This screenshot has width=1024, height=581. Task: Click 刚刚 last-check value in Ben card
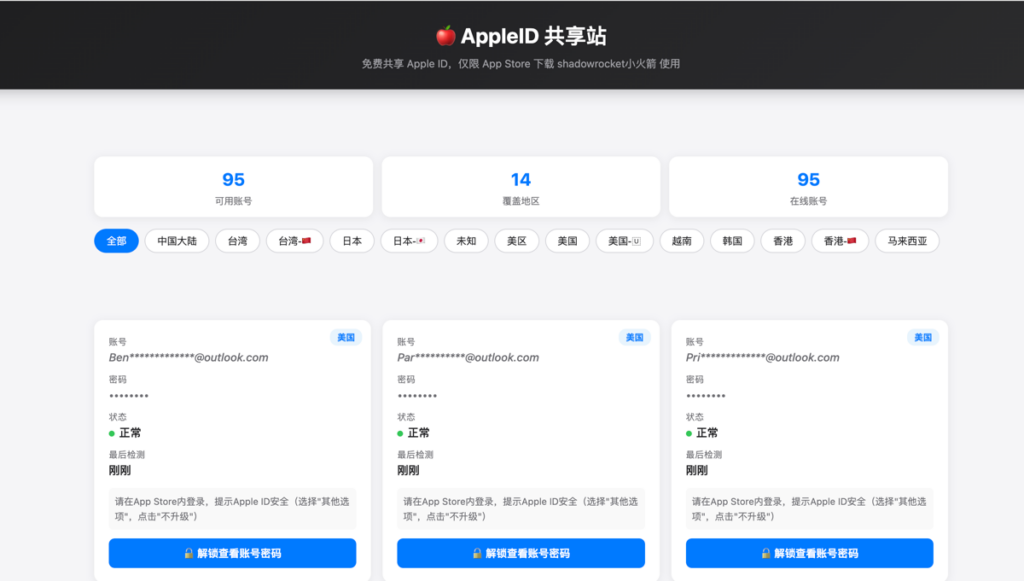click(120, 470)
